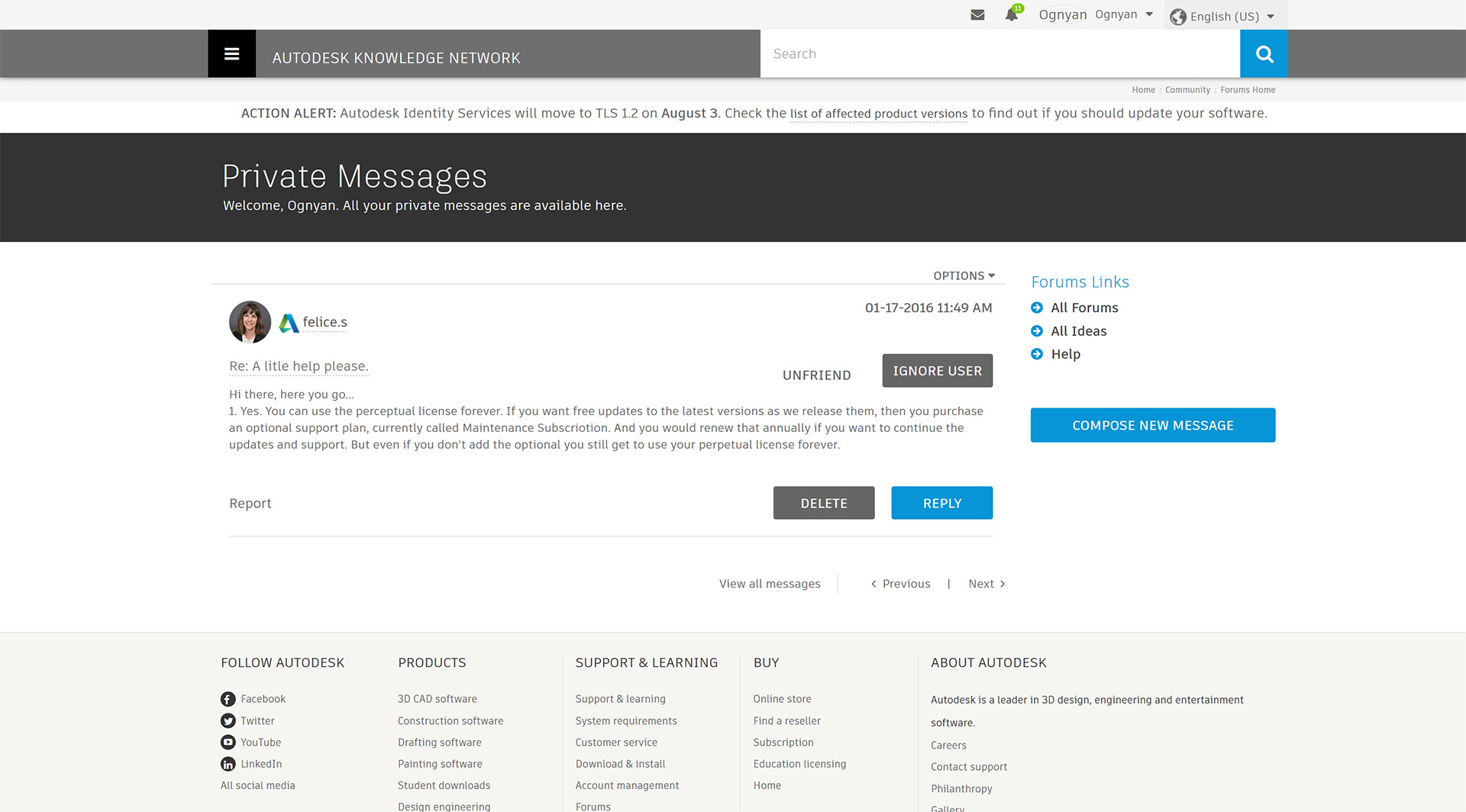Open felice.s username profile link
Image resolution: width=1466 pixels, height=812 pixels.
point(325,322)
